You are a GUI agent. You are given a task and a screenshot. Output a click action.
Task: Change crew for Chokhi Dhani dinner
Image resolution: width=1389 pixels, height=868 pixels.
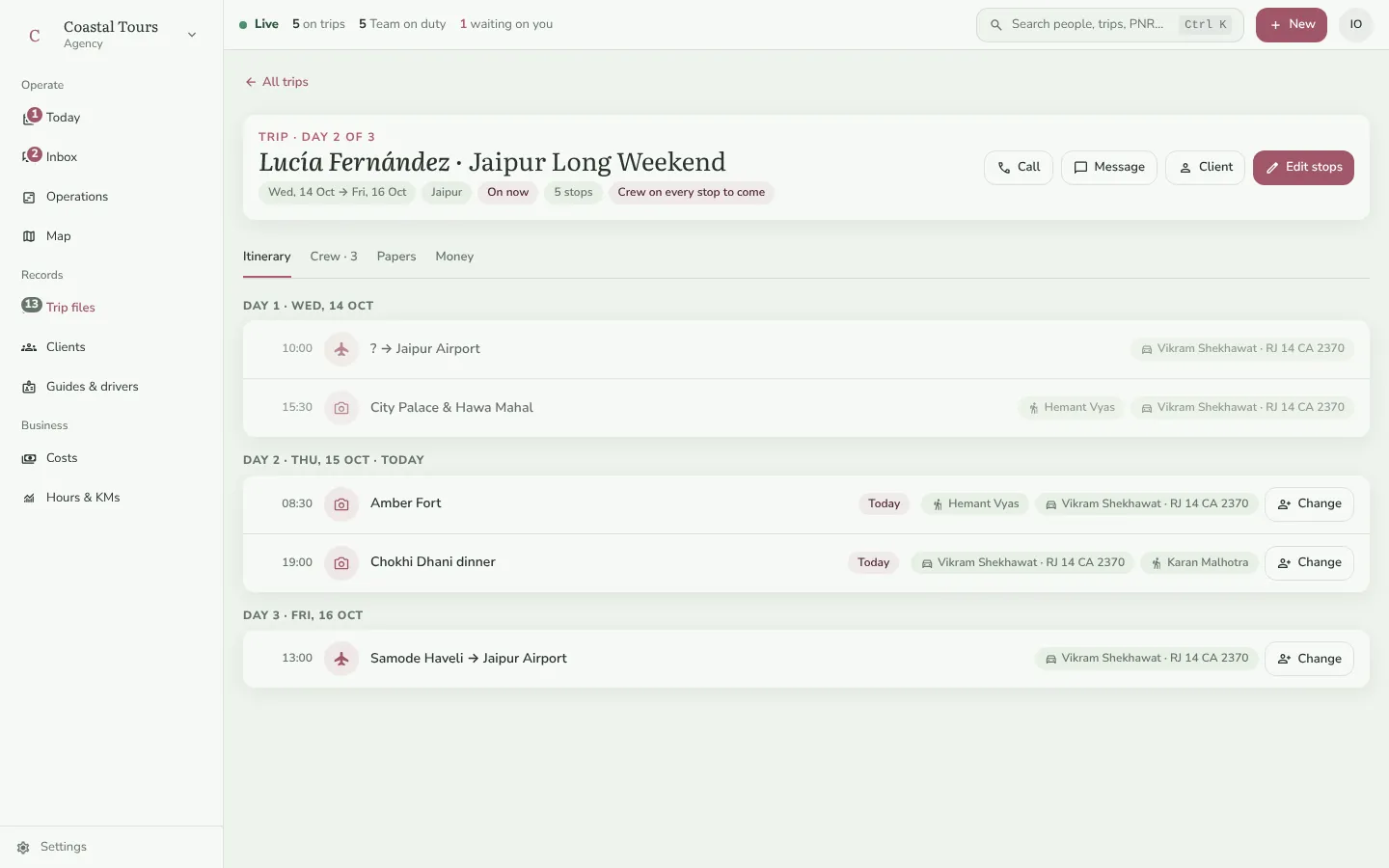[x=1309, y=563]
